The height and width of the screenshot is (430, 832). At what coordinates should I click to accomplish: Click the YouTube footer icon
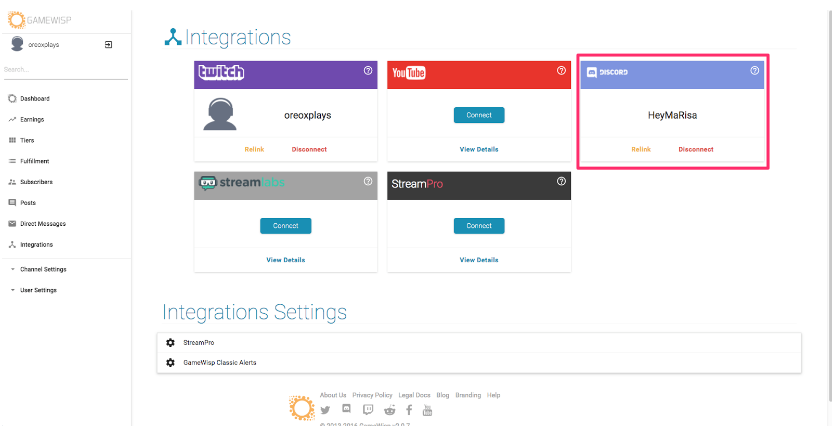[428, 410]
